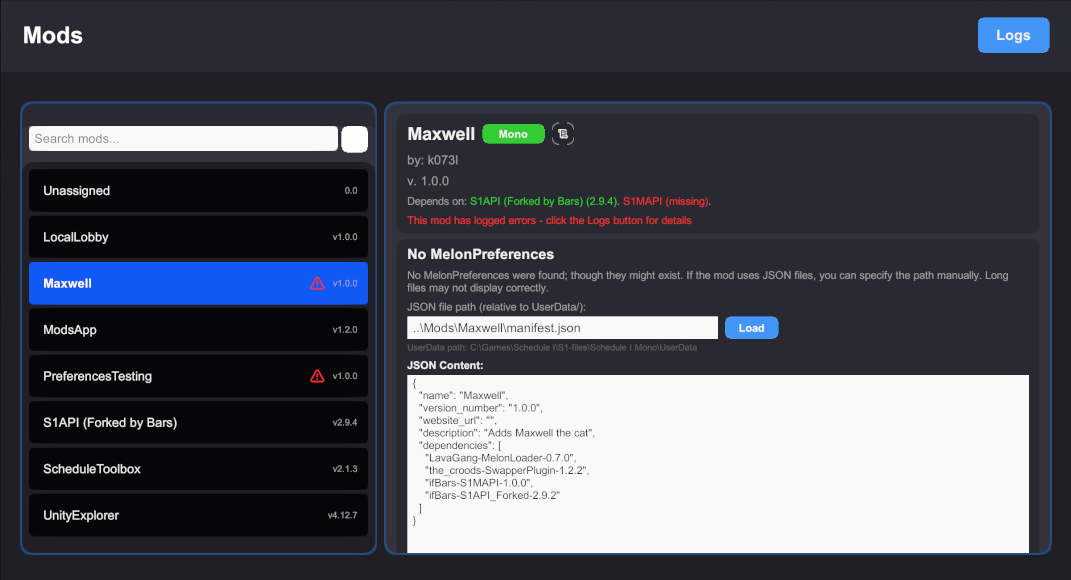
Task: Load the manifest.json file
Action: click(751, 327)
